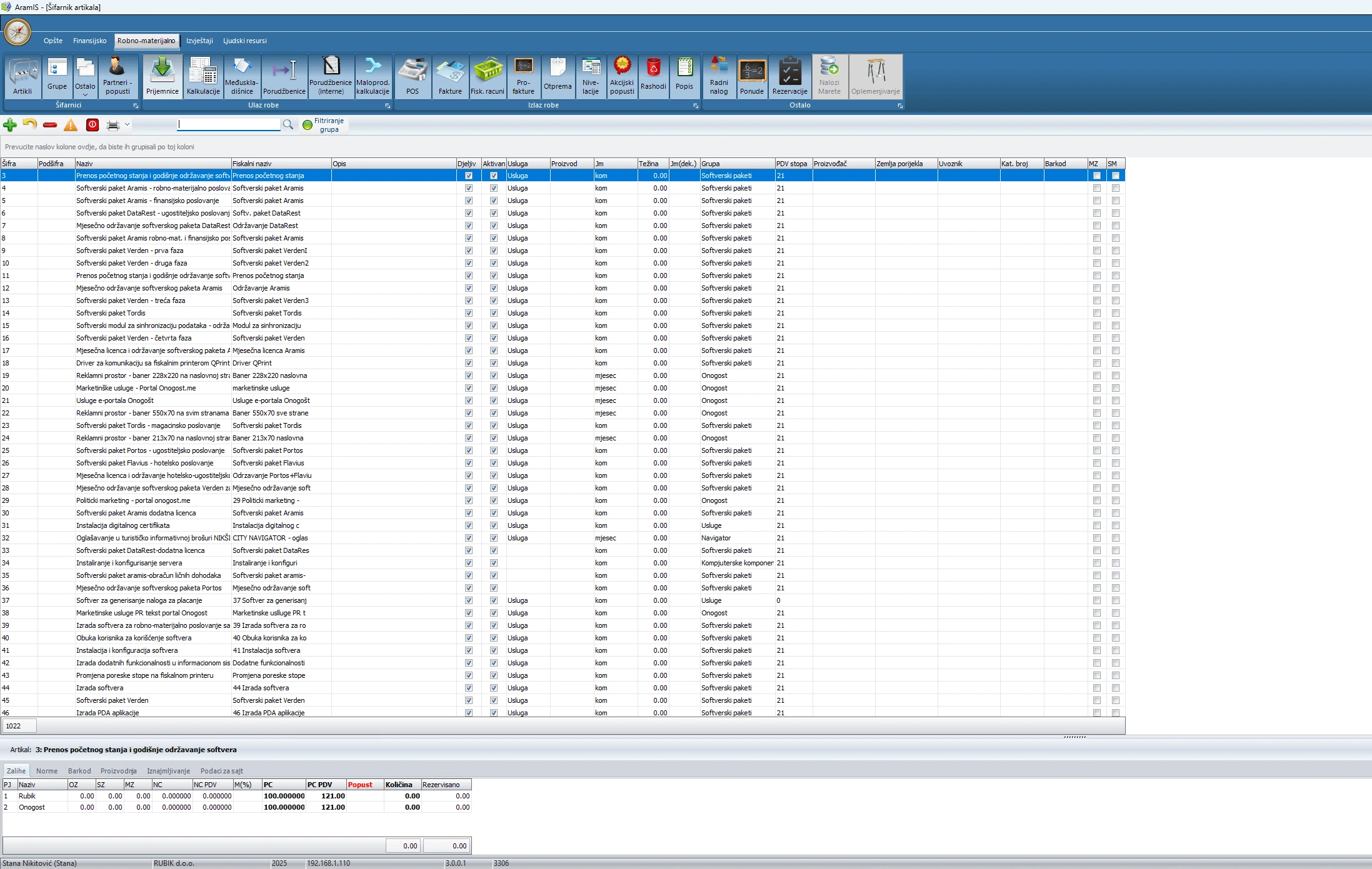This screenshot has height=869, width=1372.
Task: Switch to the Finansijsko ribbon tab
Action: tap(89, 41)
